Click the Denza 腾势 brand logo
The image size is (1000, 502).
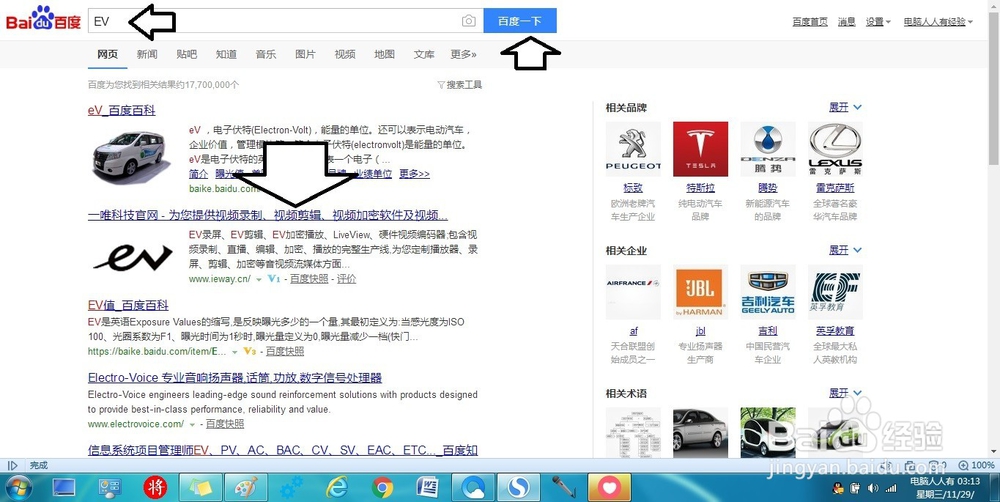tap(768, 149)
